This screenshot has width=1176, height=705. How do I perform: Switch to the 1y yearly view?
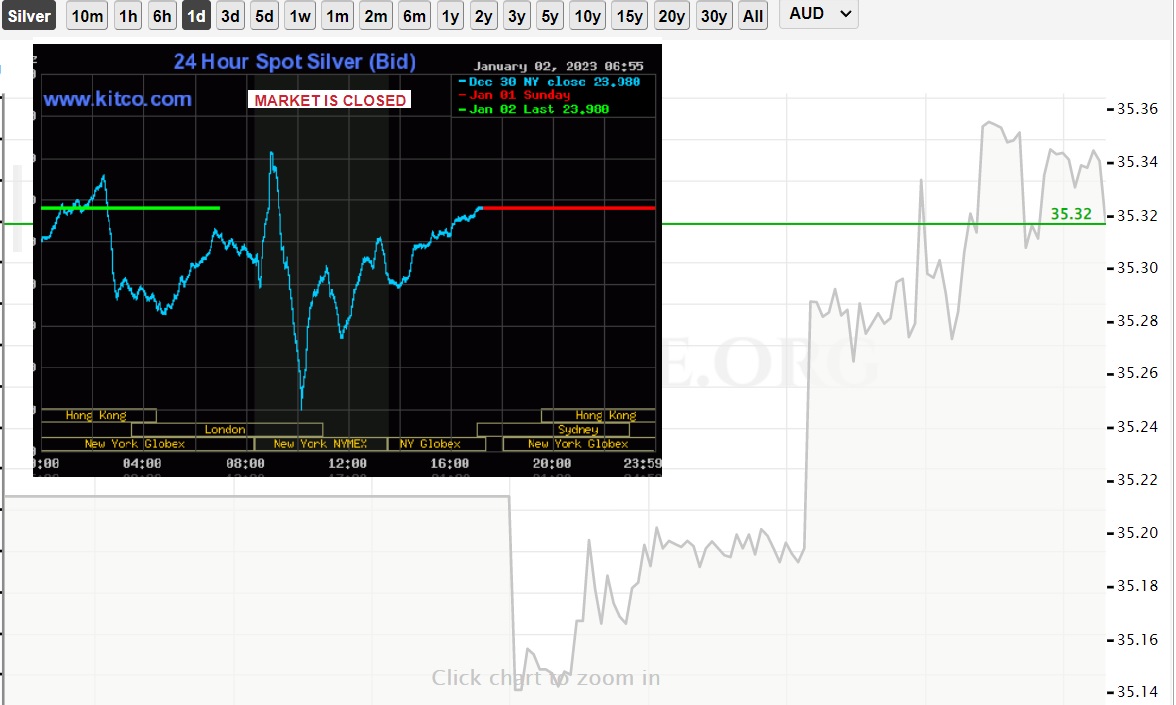(x=451, y=16)
